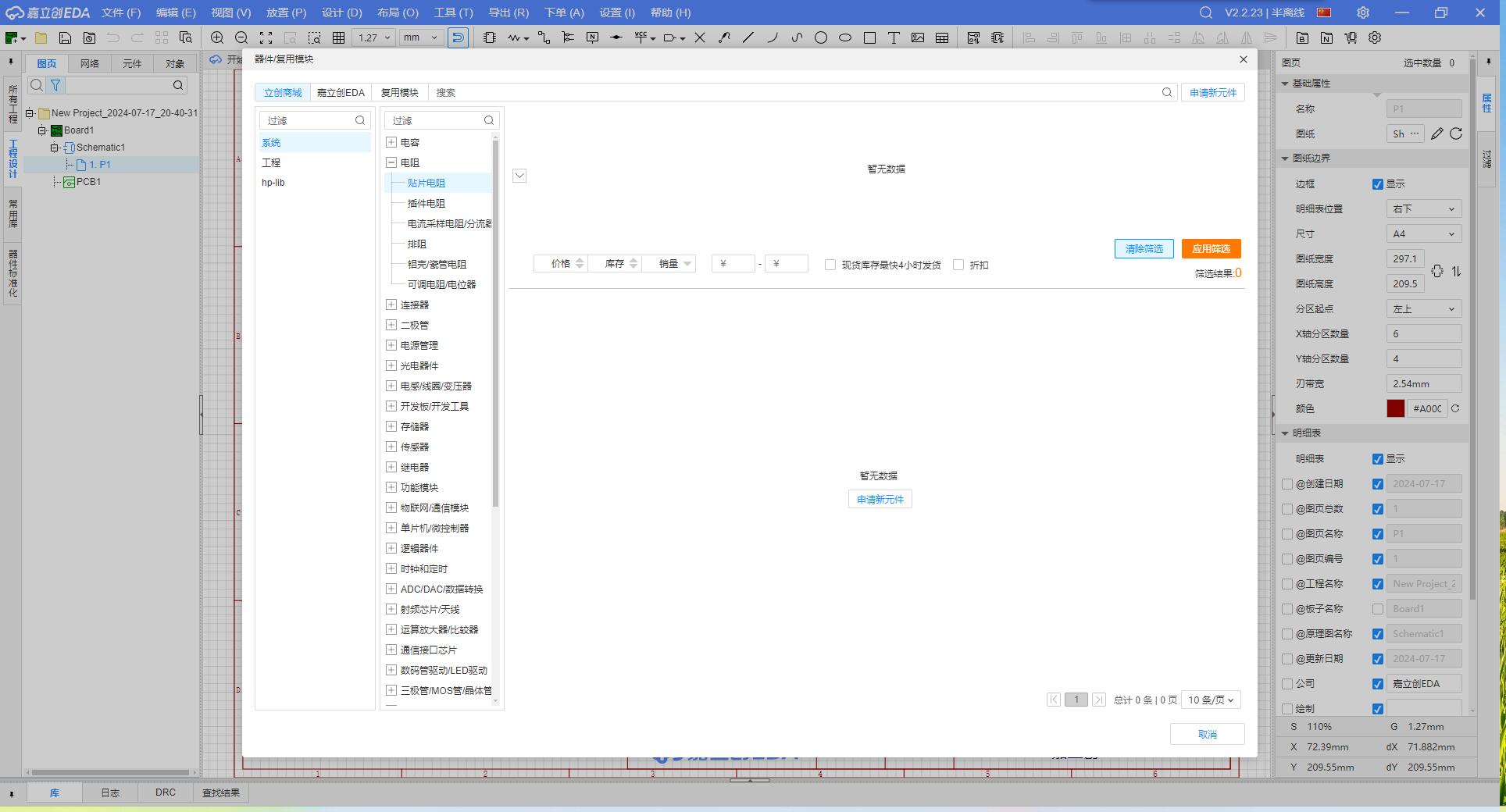
Task: Select the wire drawing tool
Action: (x=515, y=37)
